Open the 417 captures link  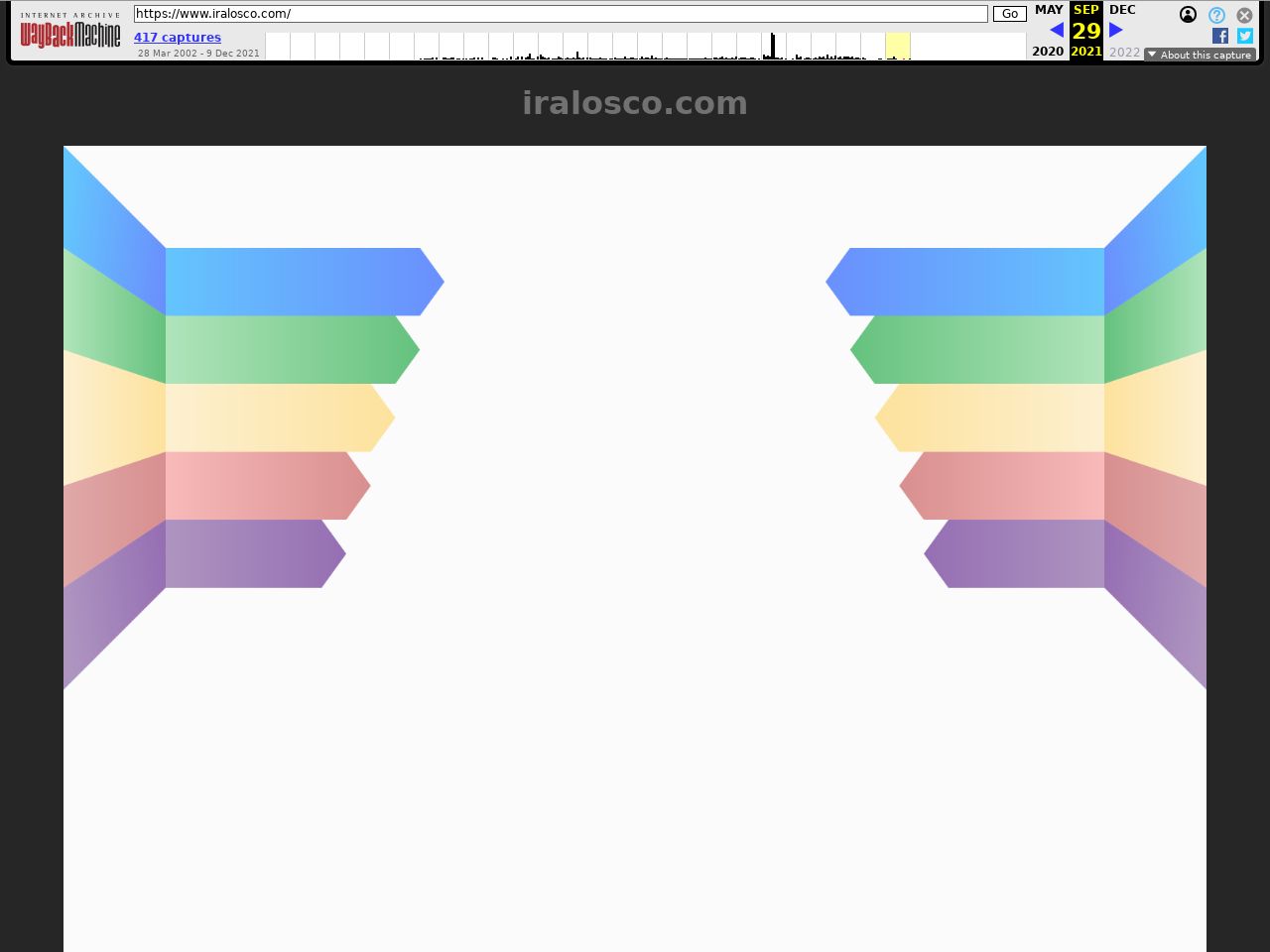178,38
